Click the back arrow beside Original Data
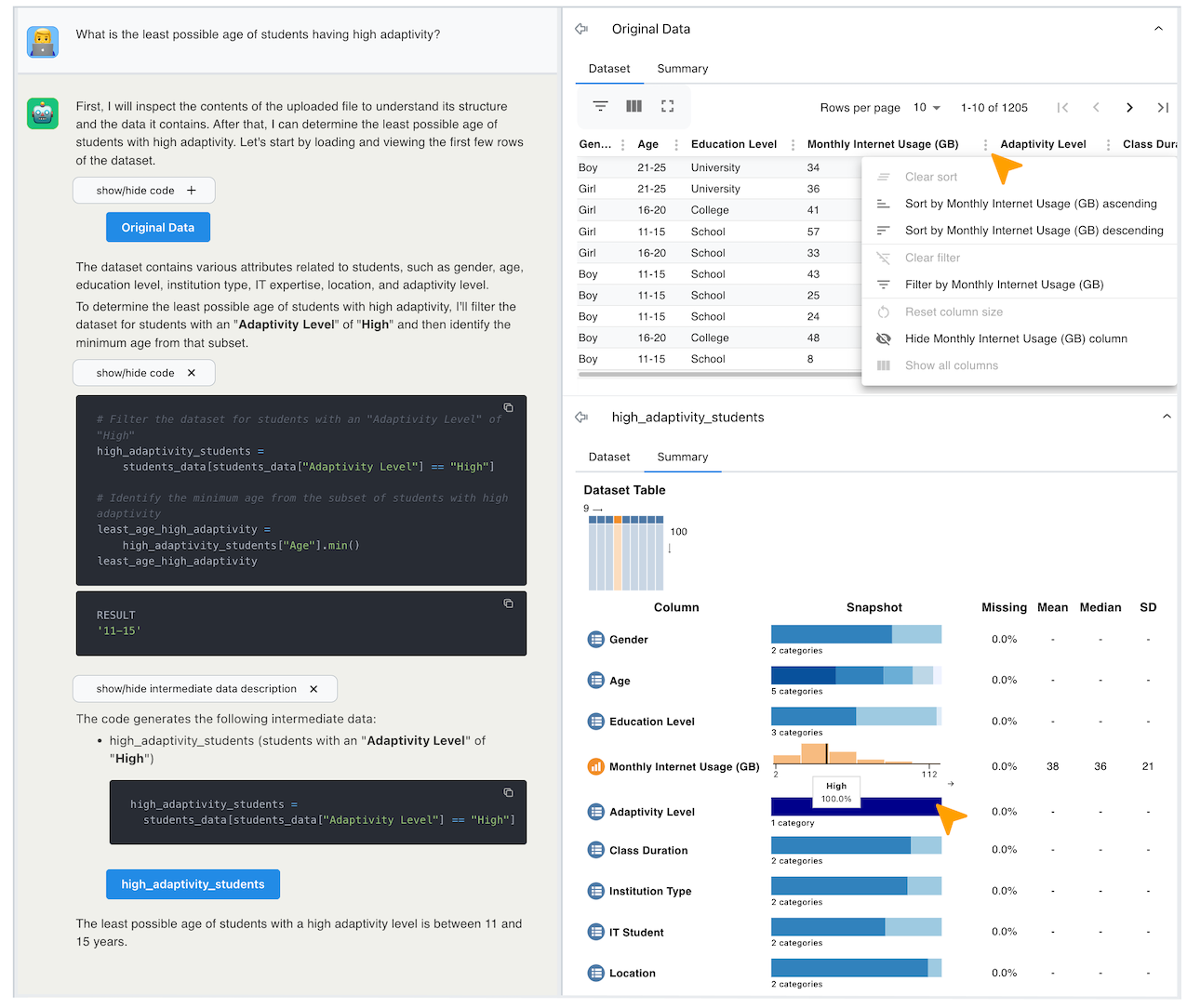Image resolution: width=1187 pixels, height=1008 pixels. [x=582, y=29]
